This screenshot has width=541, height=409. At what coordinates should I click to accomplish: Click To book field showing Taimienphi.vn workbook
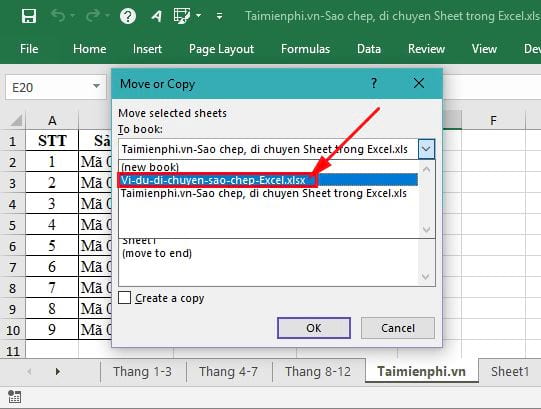(268, 149)
